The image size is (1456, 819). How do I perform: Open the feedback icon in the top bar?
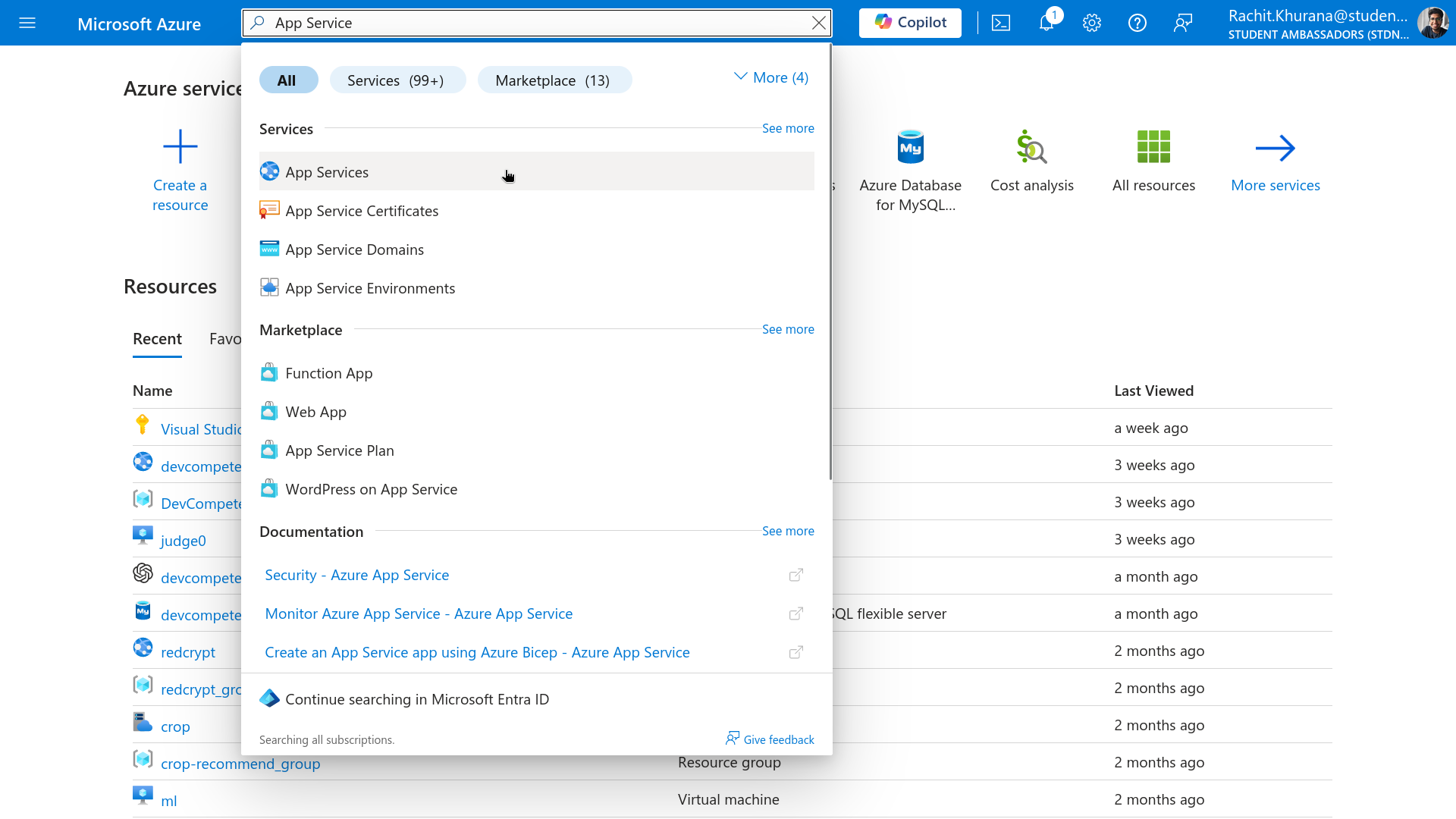[x=1183, y=23]
